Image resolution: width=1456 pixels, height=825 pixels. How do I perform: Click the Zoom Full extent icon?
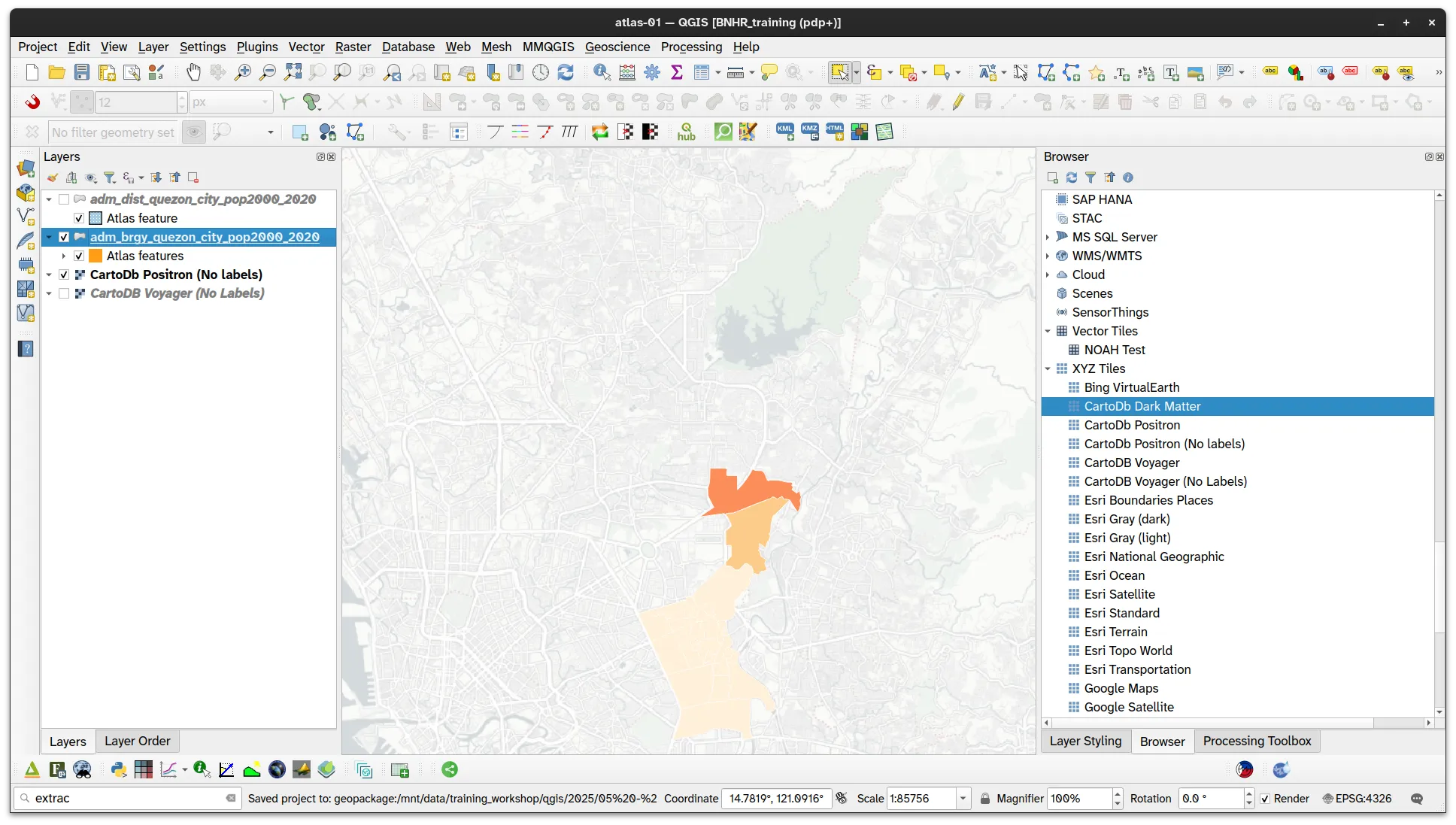pyautogui.click(x=293, y=72)
